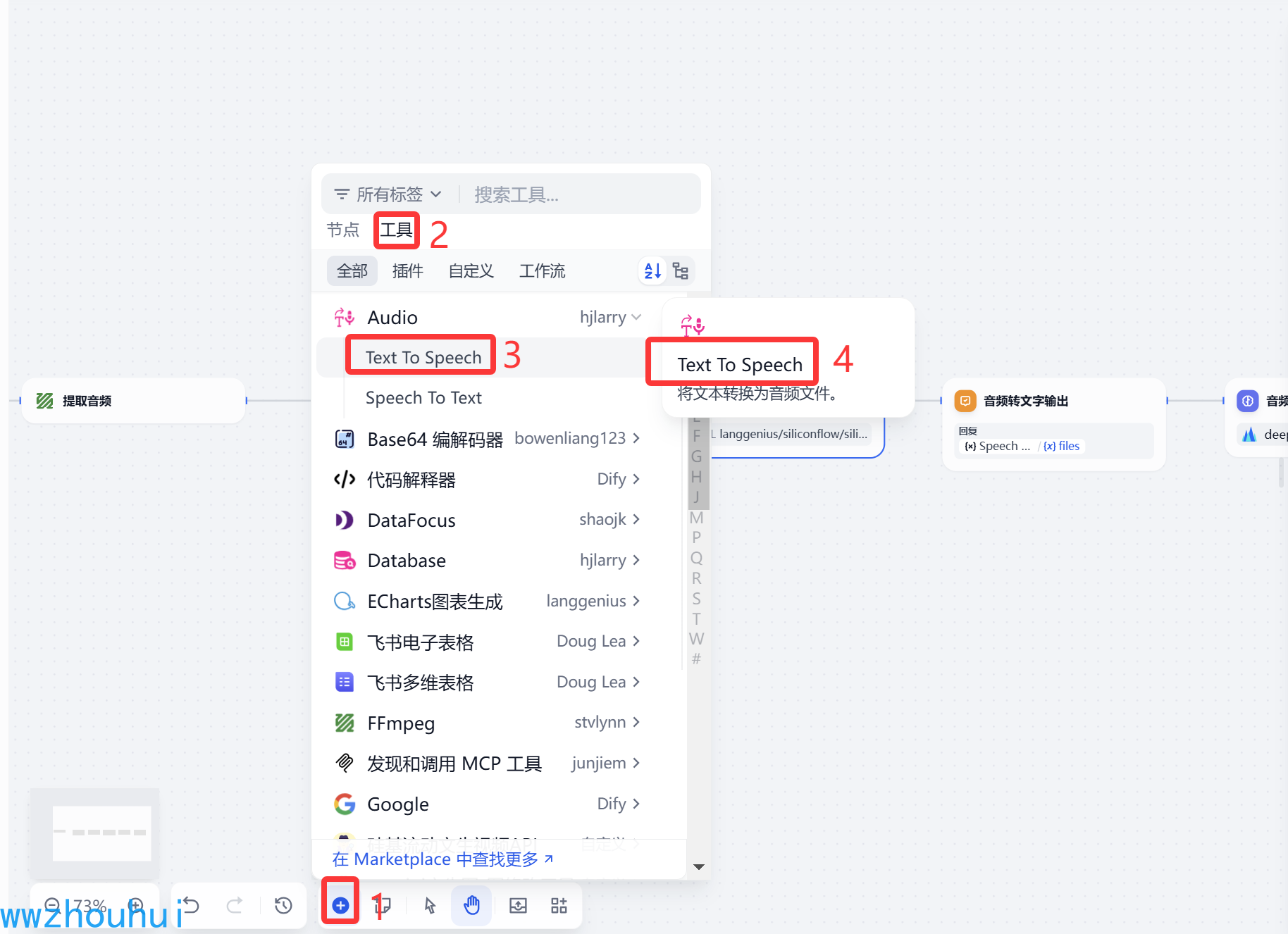The width and height of the screenshot is (1288, 934).
Task: Open 在 Marketplace 中查找更多 link
Action: (x=442, y=859)
